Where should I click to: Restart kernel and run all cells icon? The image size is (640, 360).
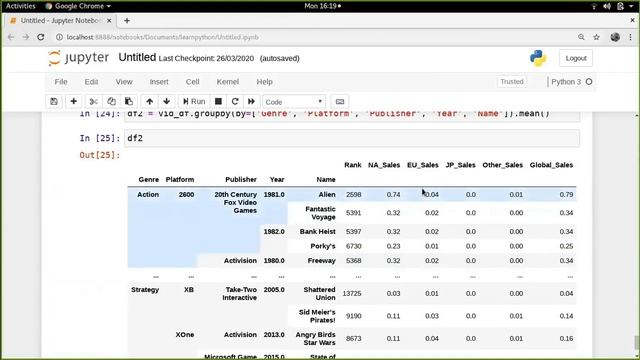251,102
